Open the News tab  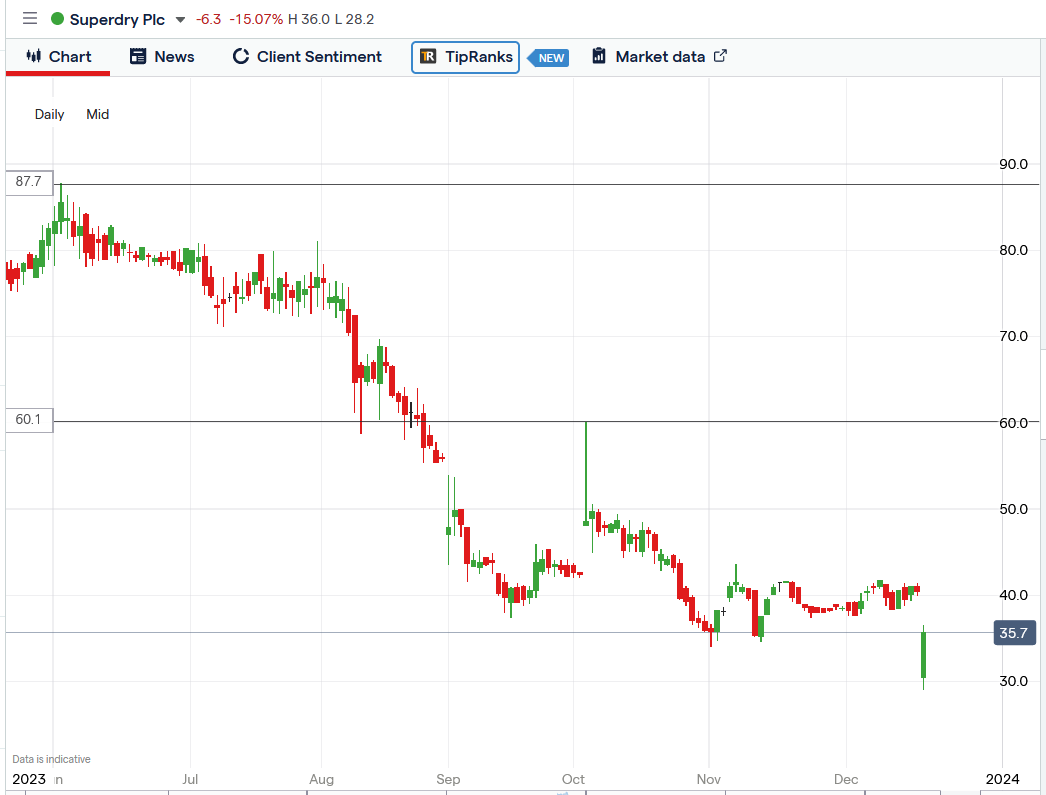coord(162,57)
